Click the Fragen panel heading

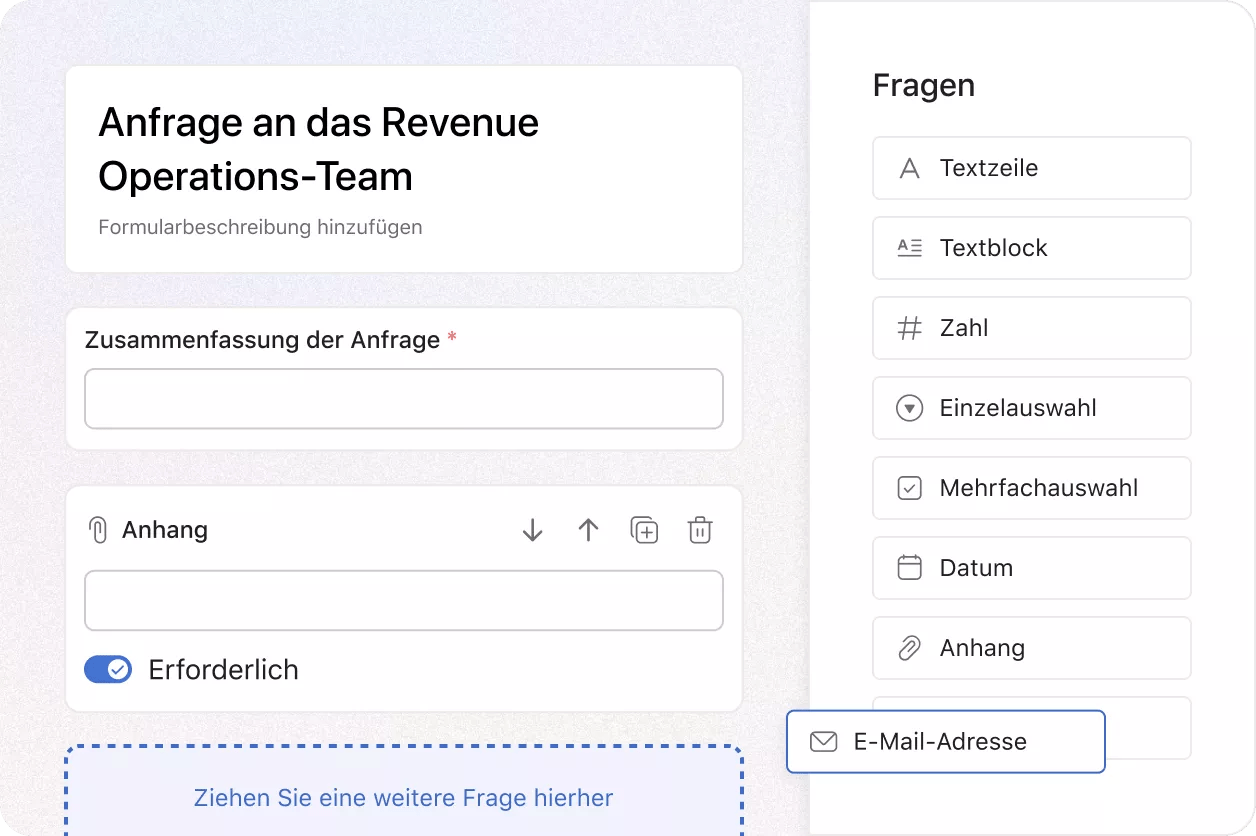[924, 86]
